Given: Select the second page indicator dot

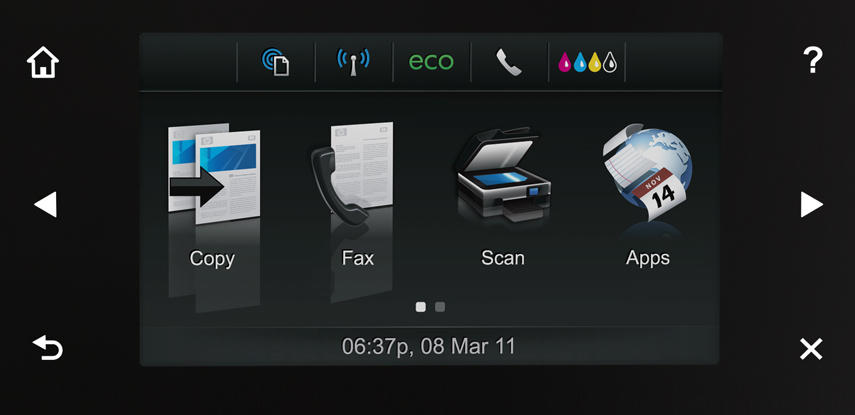Looking at the screenshot, I should pyautogui.click(x=440, y=307).
